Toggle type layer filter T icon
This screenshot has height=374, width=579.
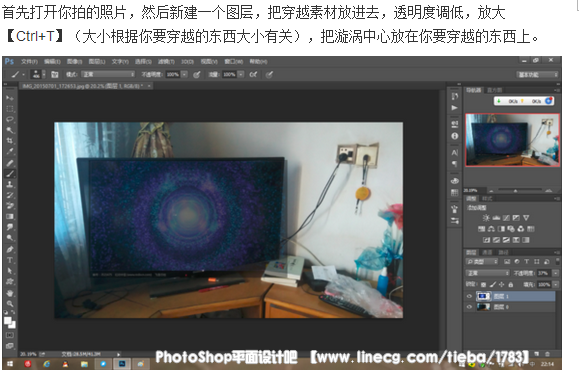click(527, 261)
